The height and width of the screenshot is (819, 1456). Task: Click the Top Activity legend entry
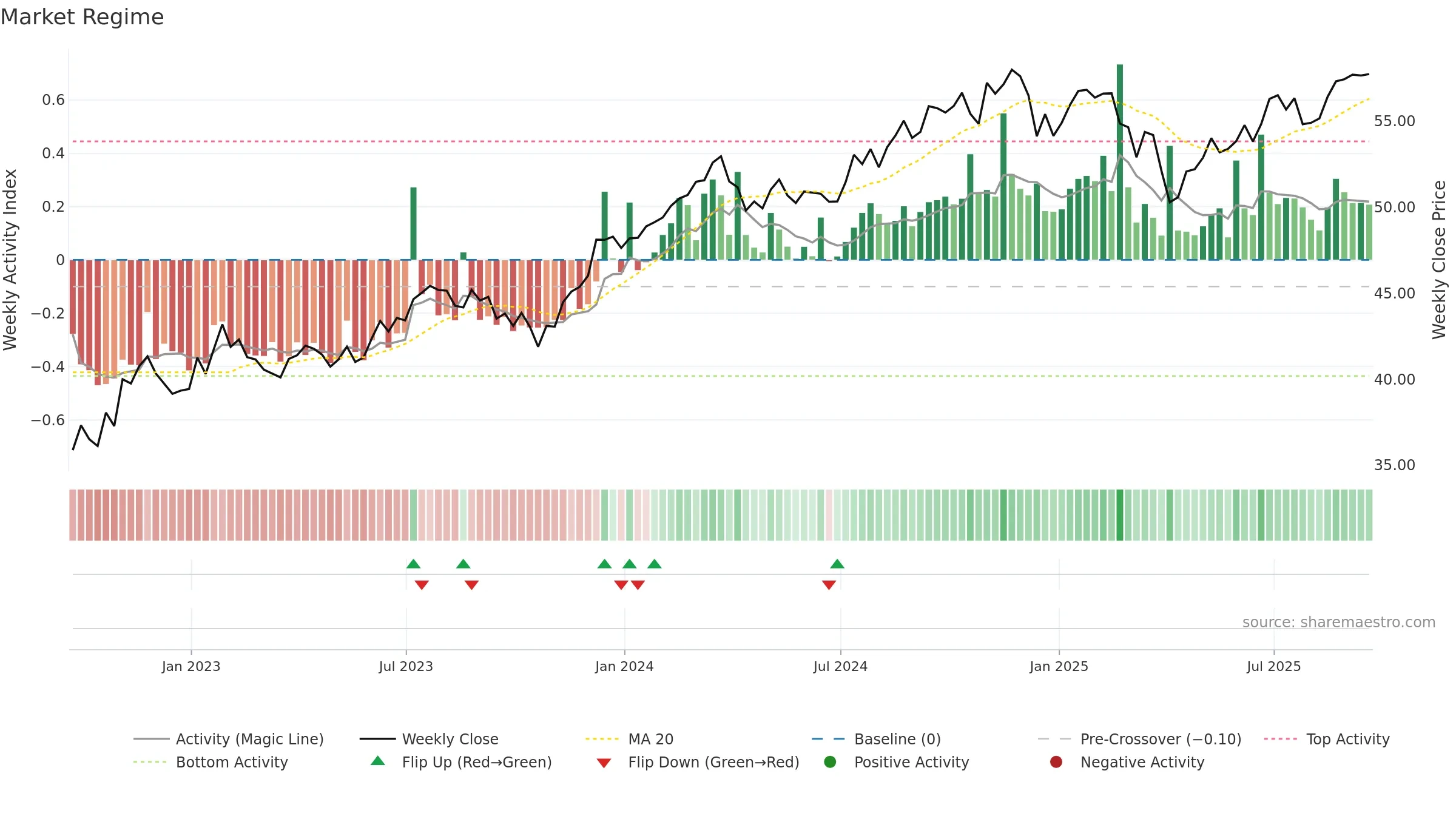point(1327,739)
